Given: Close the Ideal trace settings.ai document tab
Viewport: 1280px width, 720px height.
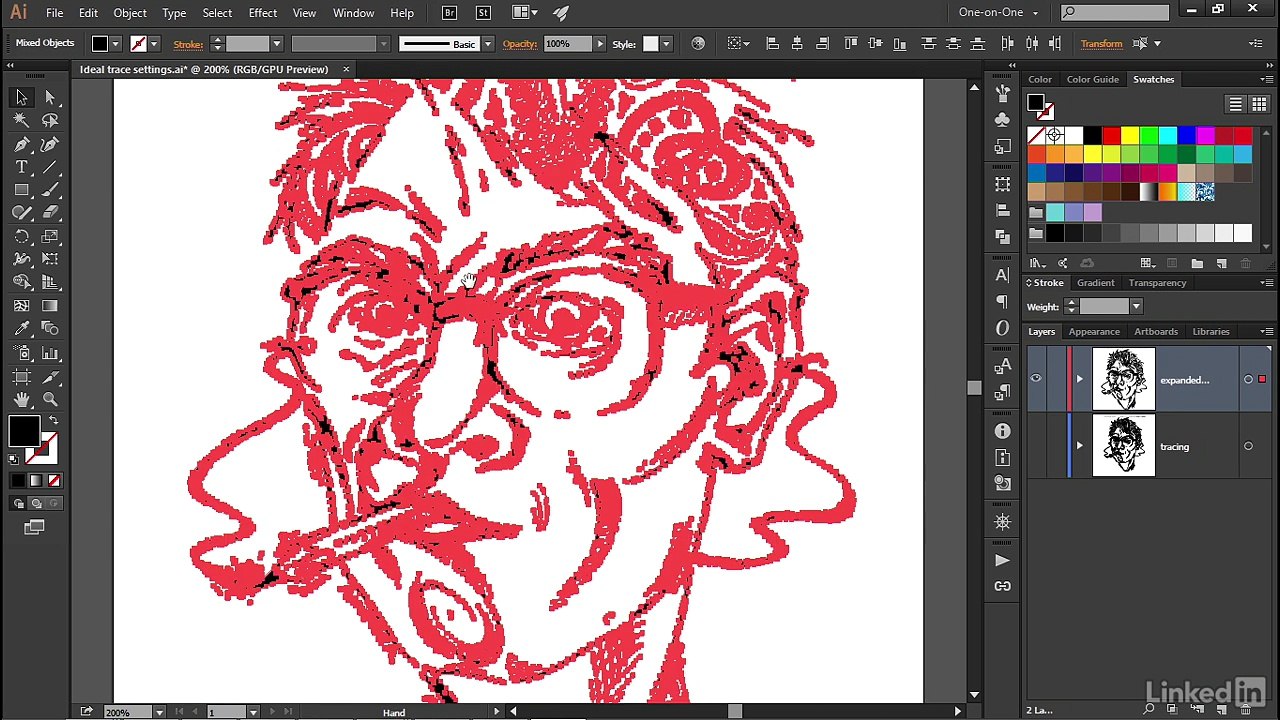Looking at the screenshot, I should pyautogui.click(x=346, y=69).
